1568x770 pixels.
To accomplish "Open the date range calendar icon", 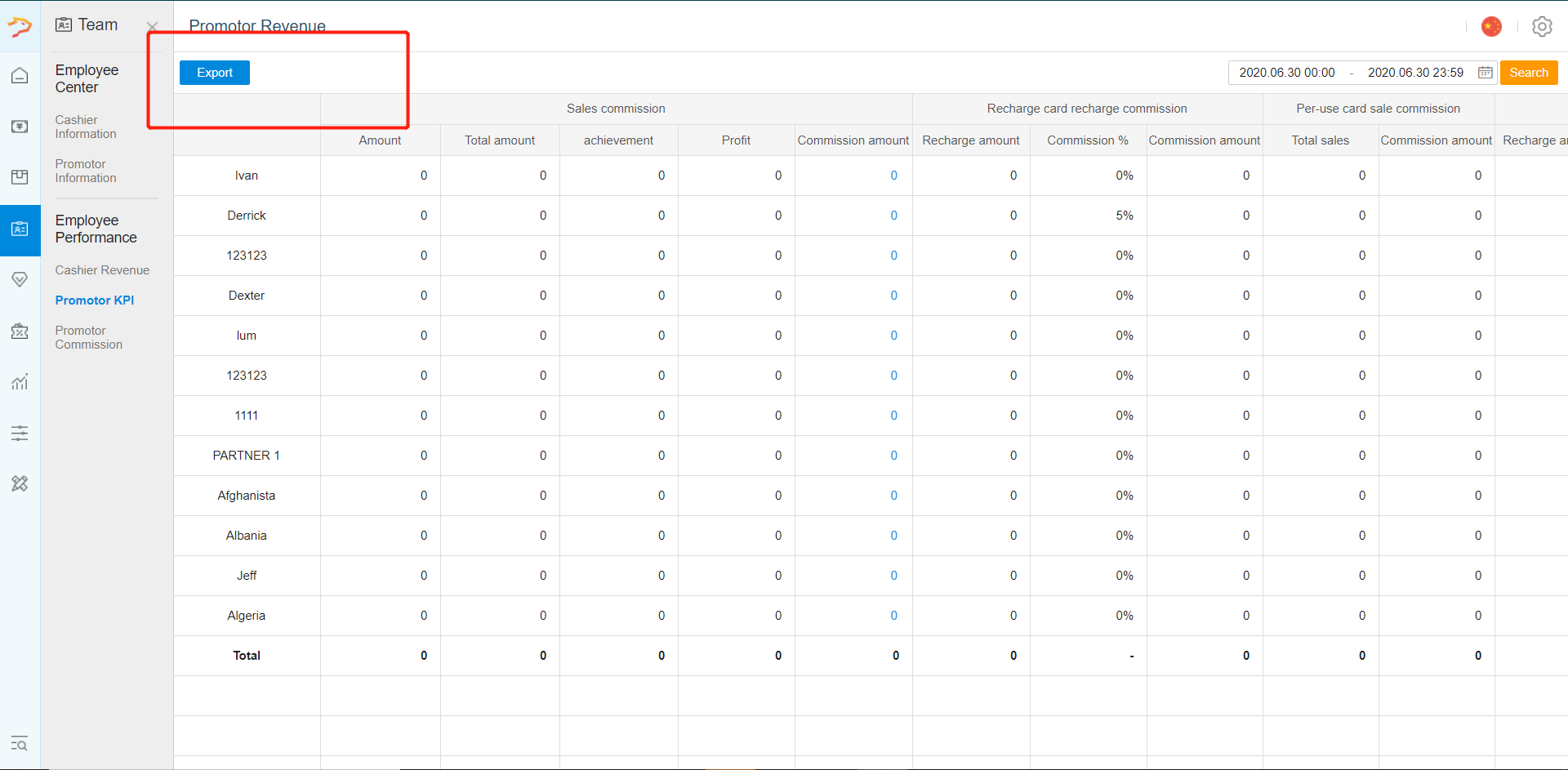I will point(1486,73).
